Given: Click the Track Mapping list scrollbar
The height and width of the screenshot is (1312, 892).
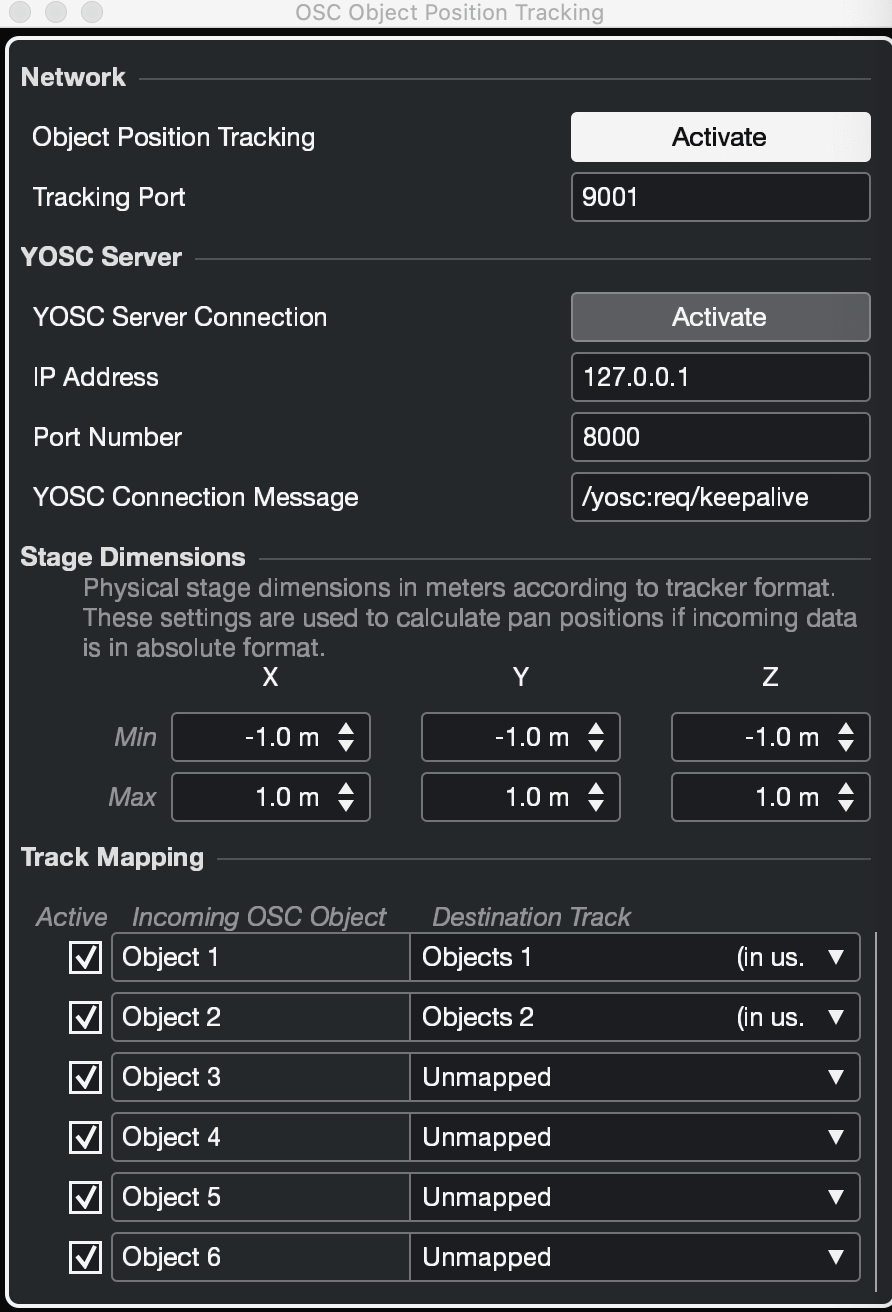Looking at the screenshot, I should (875, 1100).
